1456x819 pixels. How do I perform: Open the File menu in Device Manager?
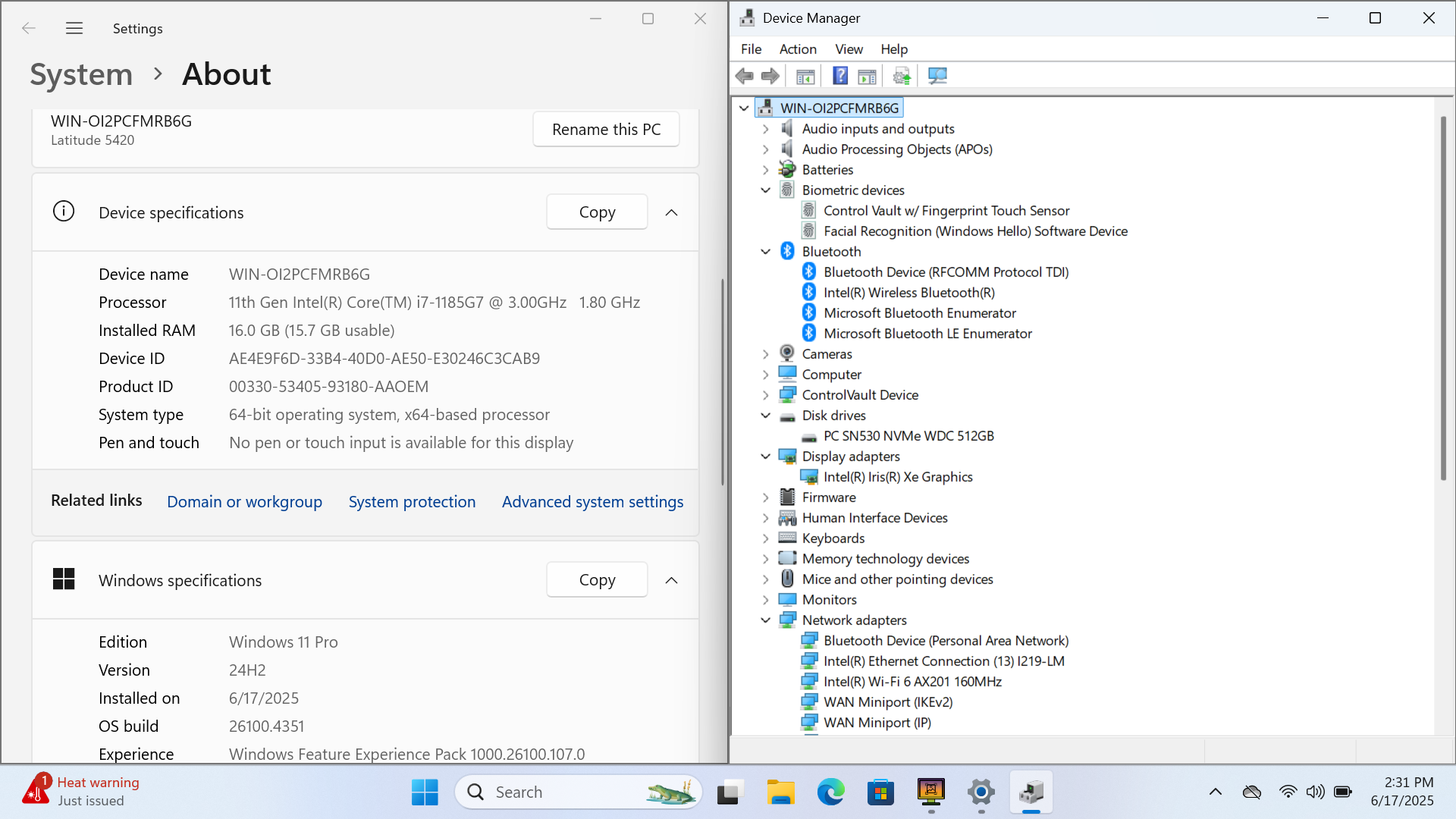(x=751, y=49)
